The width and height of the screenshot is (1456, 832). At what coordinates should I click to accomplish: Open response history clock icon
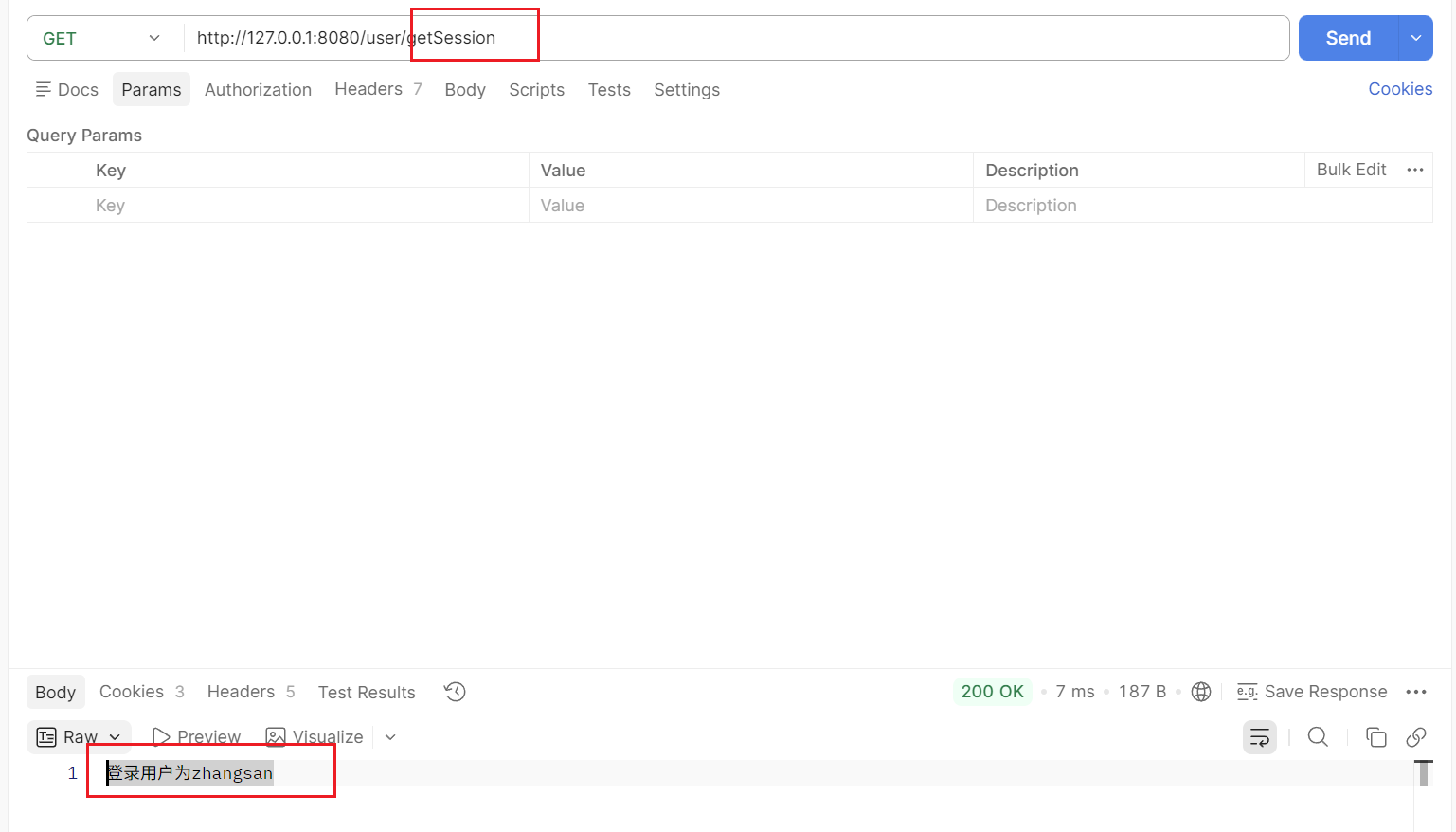455,692
